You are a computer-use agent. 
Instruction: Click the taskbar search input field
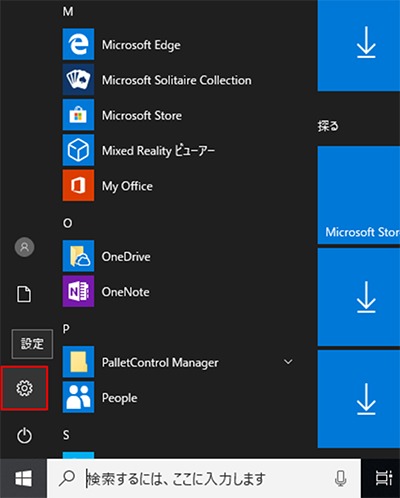[204, 478]
